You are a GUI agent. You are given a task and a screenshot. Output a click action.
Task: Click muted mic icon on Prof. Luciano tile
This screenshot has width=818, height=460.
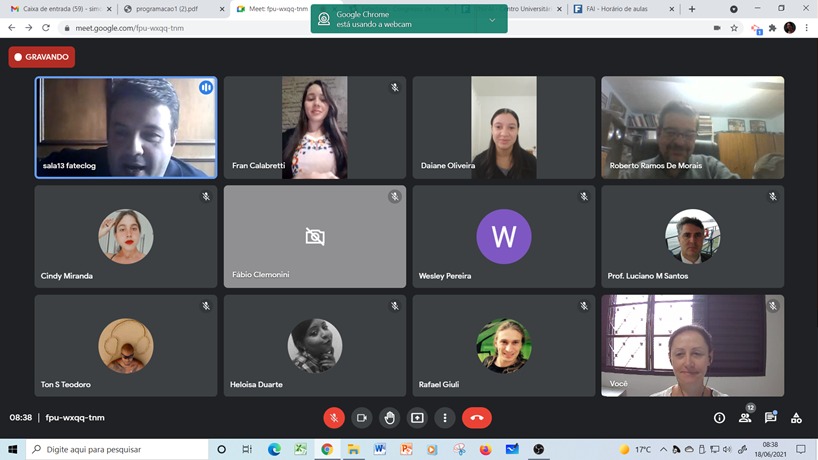point(773,197)
